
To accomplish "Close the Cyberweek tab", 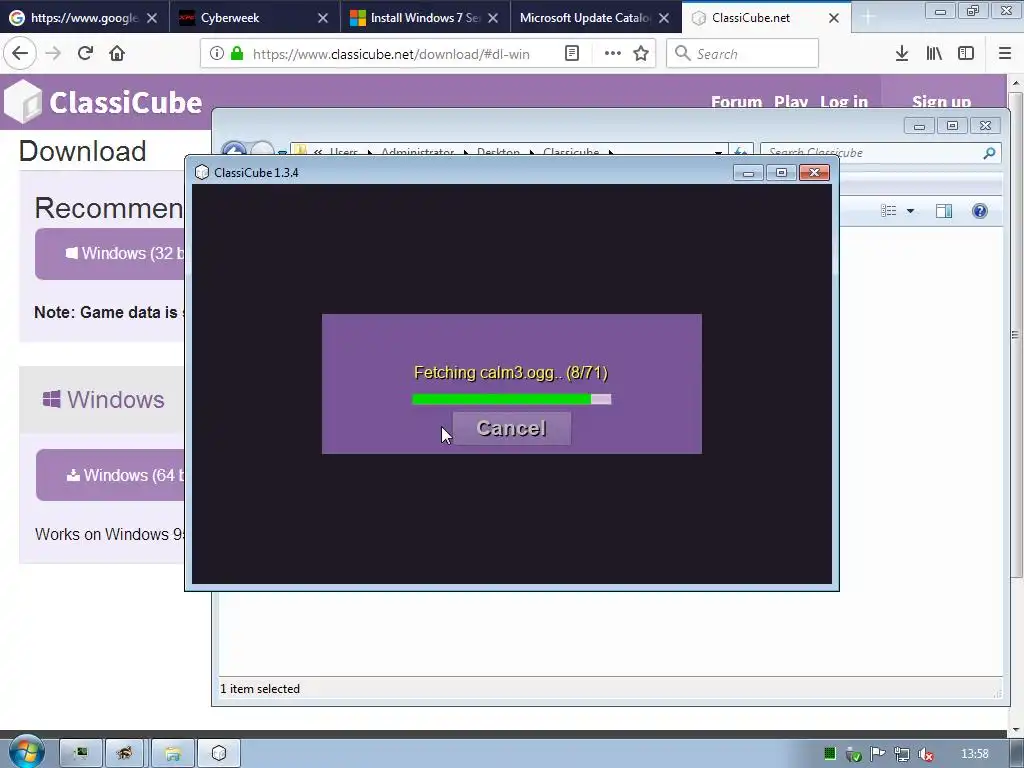I will coord(323,18).
